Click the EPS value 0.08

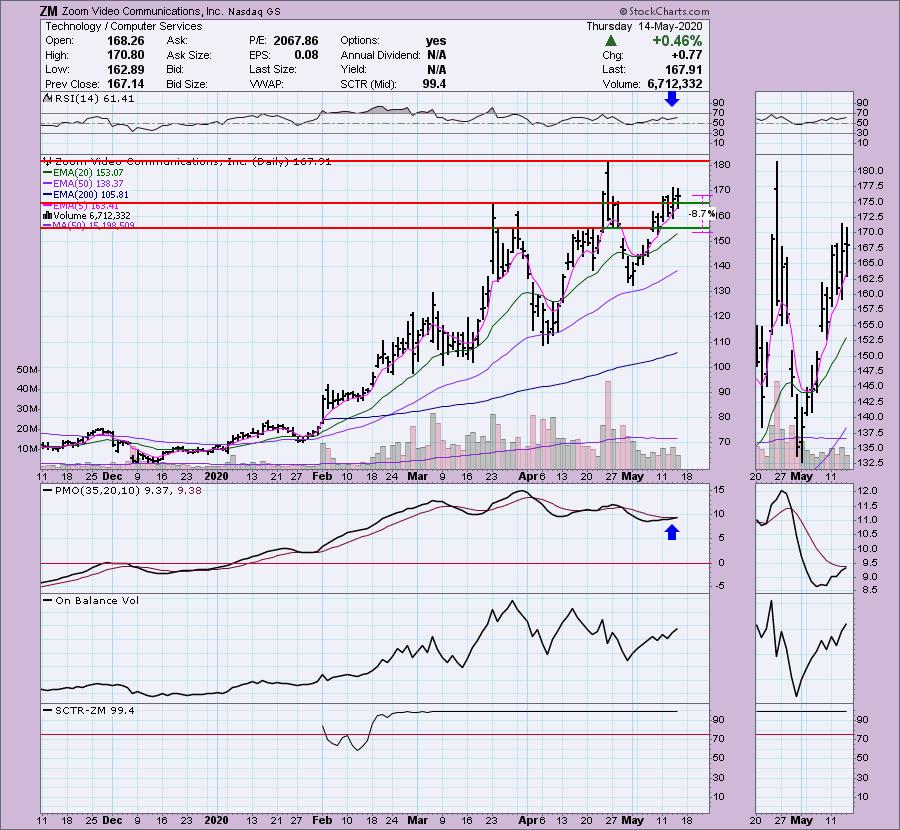point(307,55)
